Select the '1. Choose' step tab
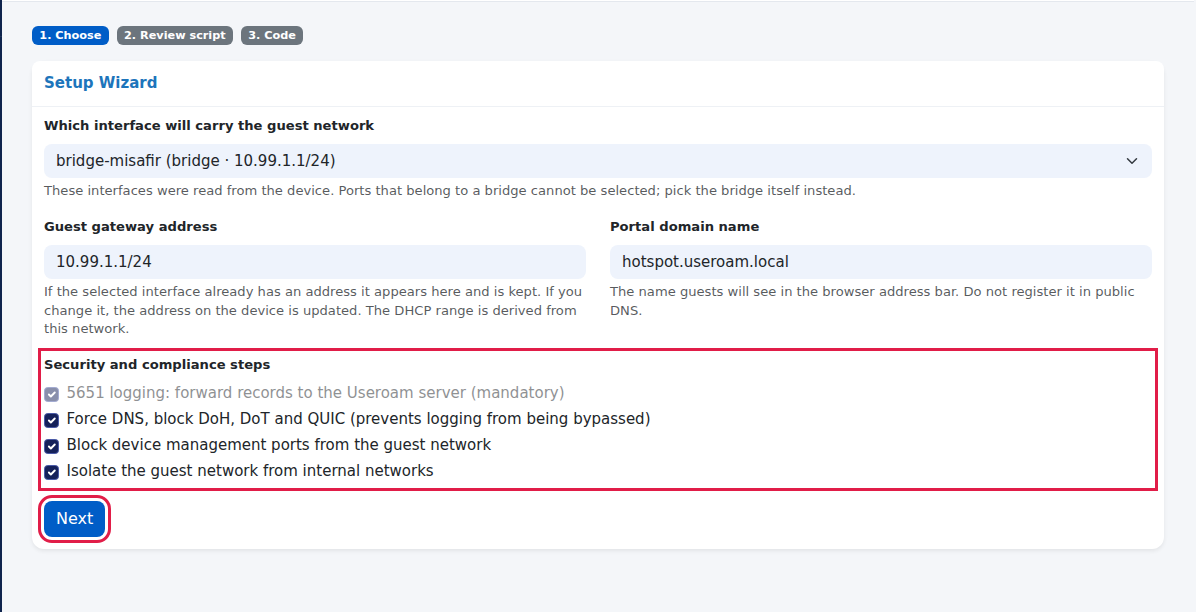The height and width of the screenshot is (612, 1196). coord(70,35)
